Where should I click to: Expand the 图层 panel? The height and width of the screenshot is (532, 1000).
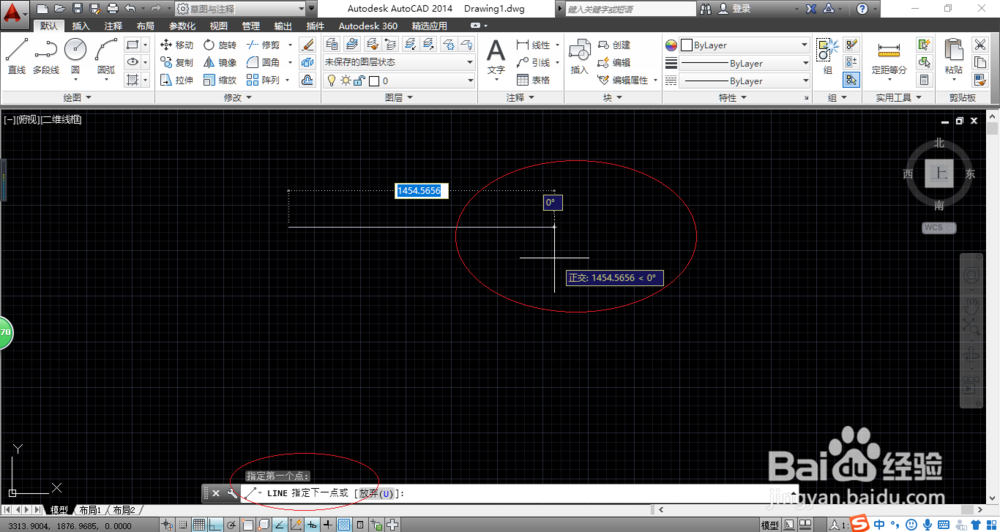399,98
